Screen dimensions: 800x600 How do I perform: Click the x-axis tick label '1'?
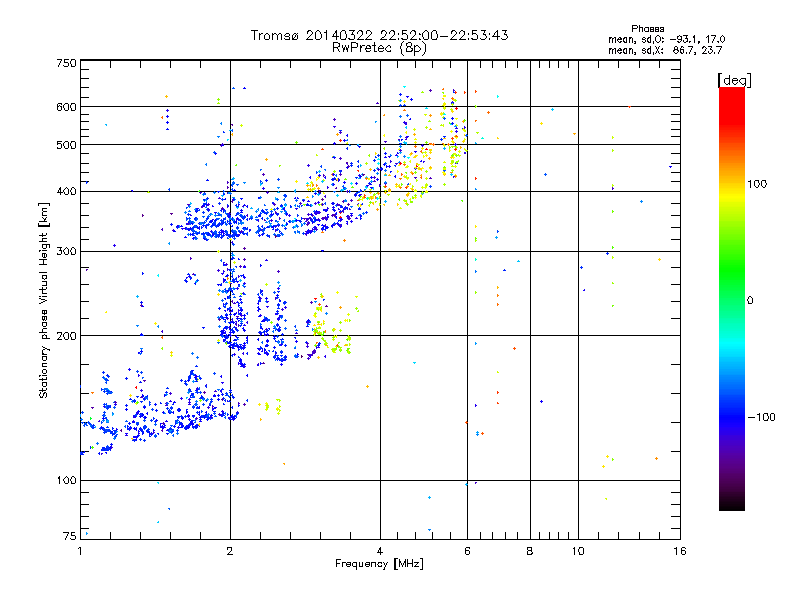click(x=80, y=551)
